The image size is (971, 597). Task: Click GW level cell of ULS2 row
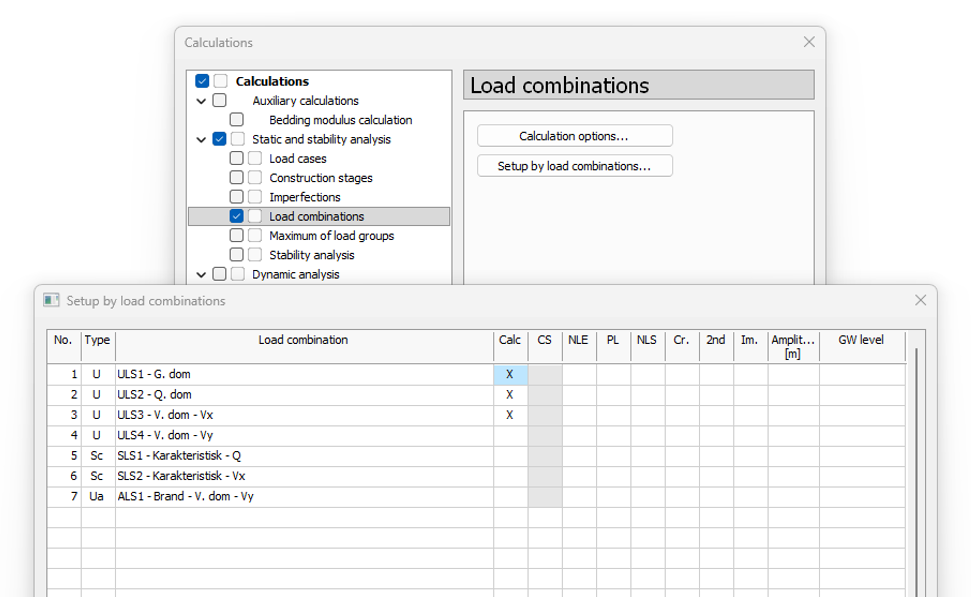[x=862, y=394]
